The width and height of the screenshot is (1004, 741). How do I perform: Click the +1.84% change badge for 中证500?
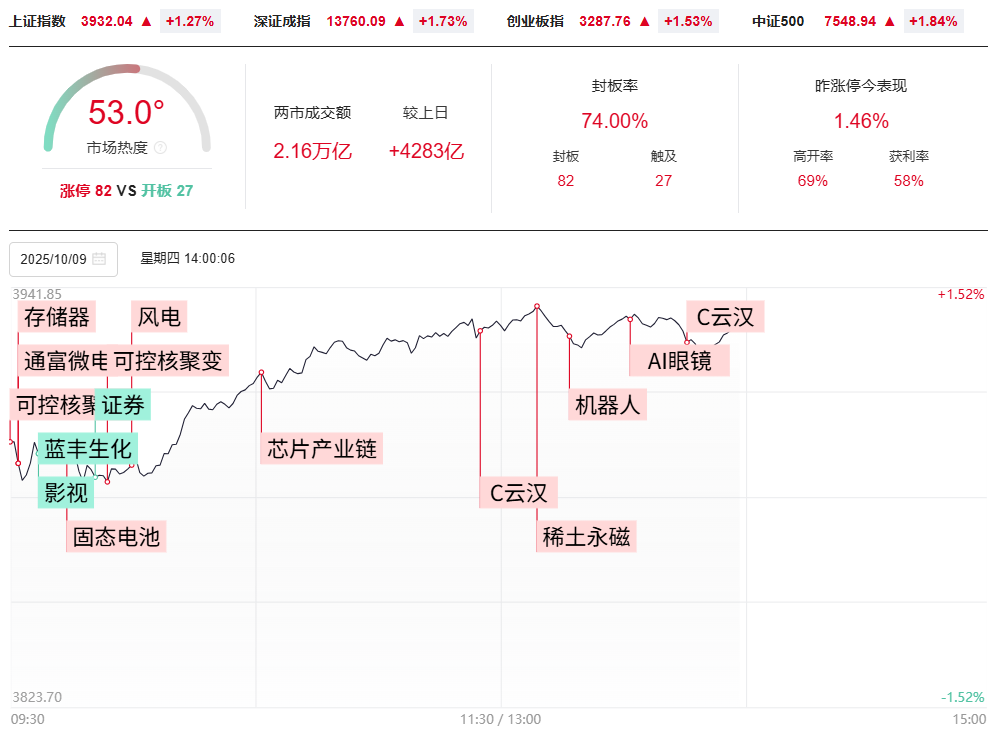(934, 21)
